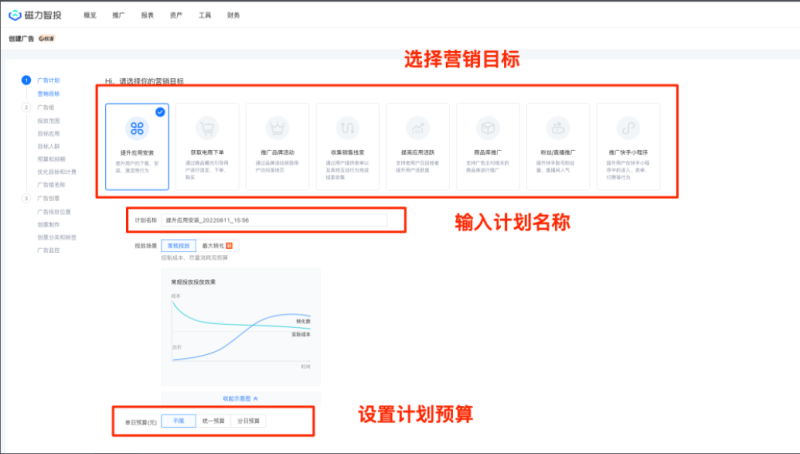Screen dimensions: 800x454
Task: Collapse the chart with 收起示意图
Action: (x=240, y=398)
